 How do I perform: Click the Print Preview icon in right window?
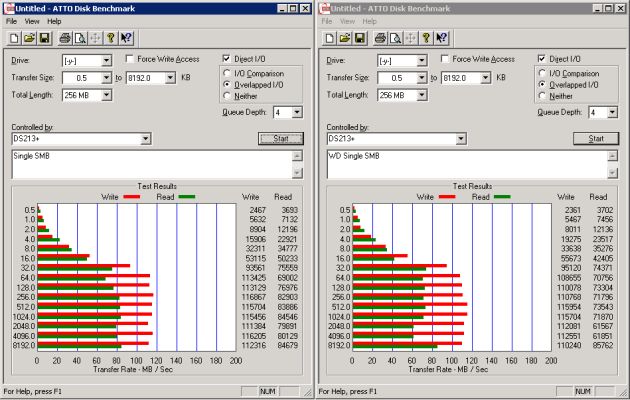pos(395,38)
